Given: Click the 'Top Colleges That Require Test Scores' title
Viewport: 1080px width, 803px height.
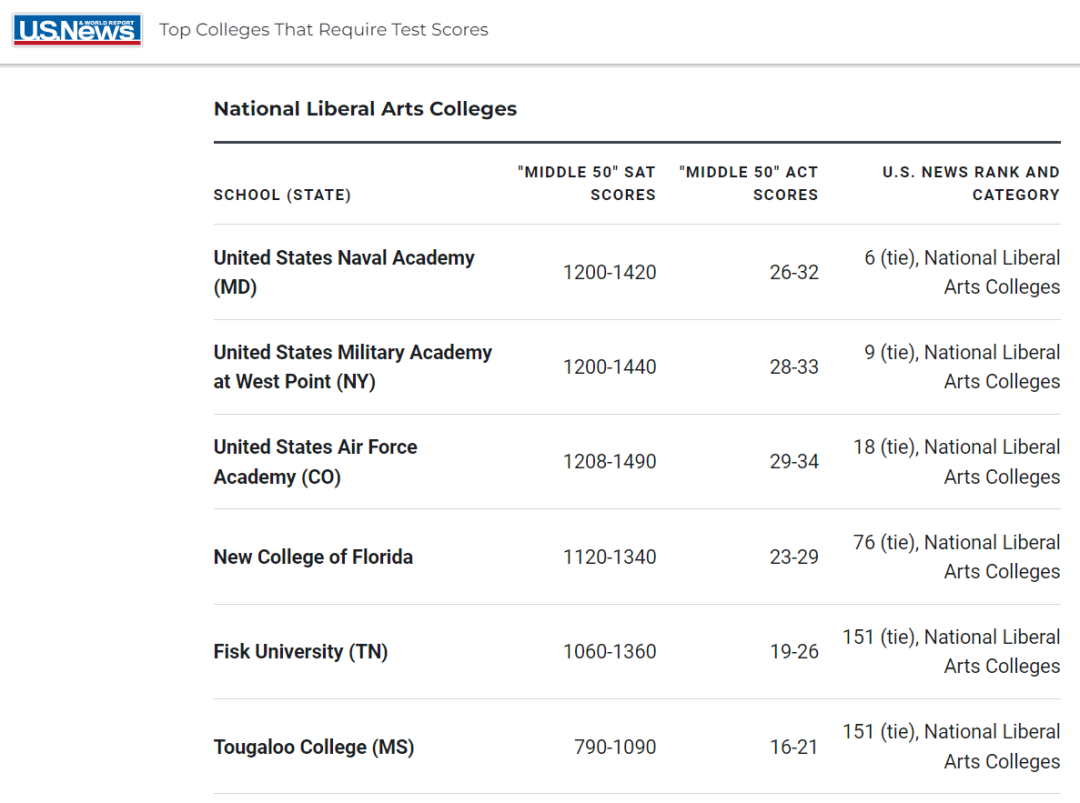Looking at the screenshot, I should coord(324,30).
